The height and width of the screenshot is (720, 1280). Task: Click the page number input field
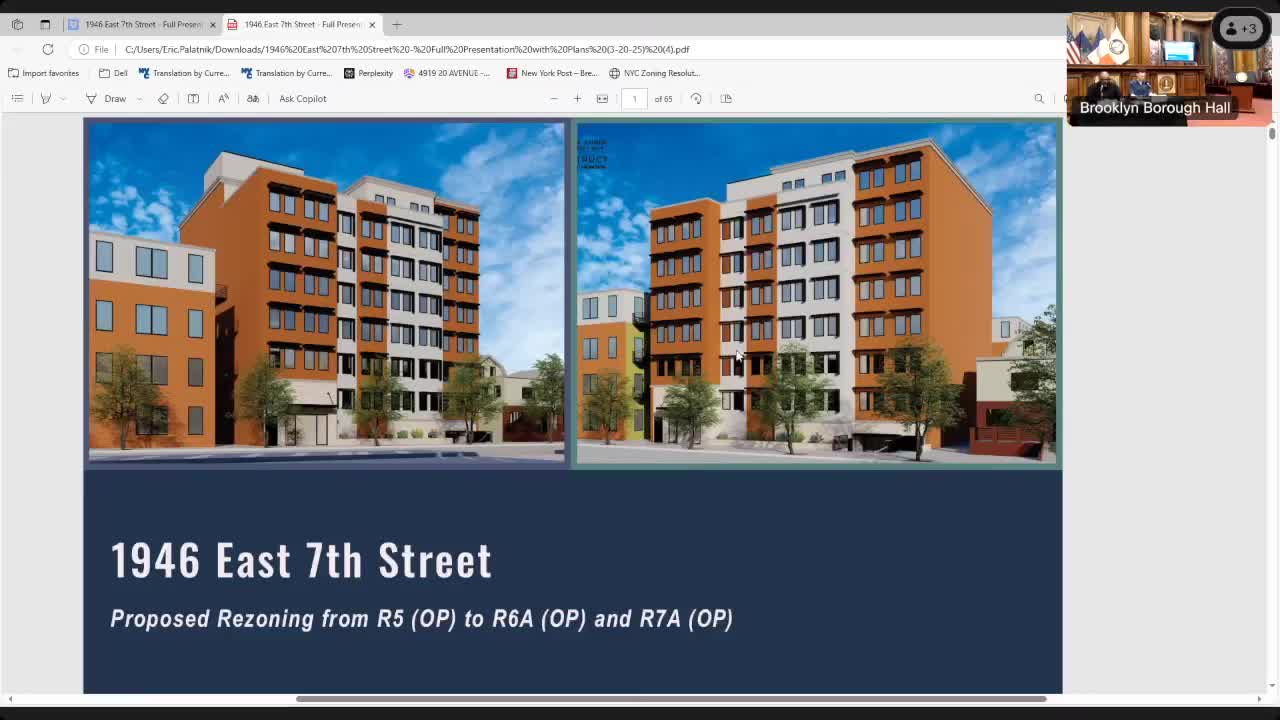coord(634,98)
